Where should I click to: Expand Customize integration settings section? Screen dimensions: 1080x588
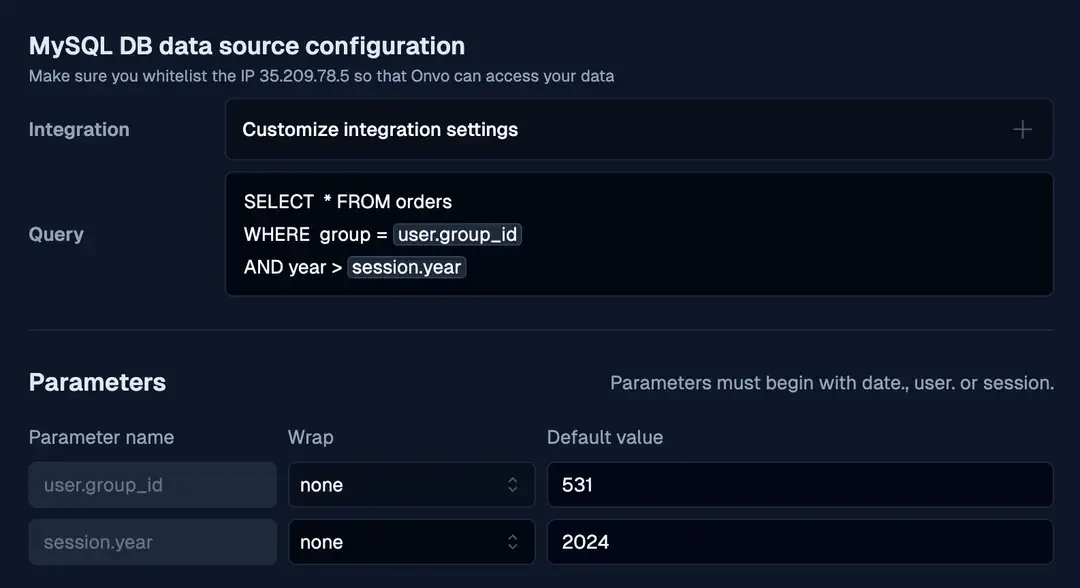(380, 130)
